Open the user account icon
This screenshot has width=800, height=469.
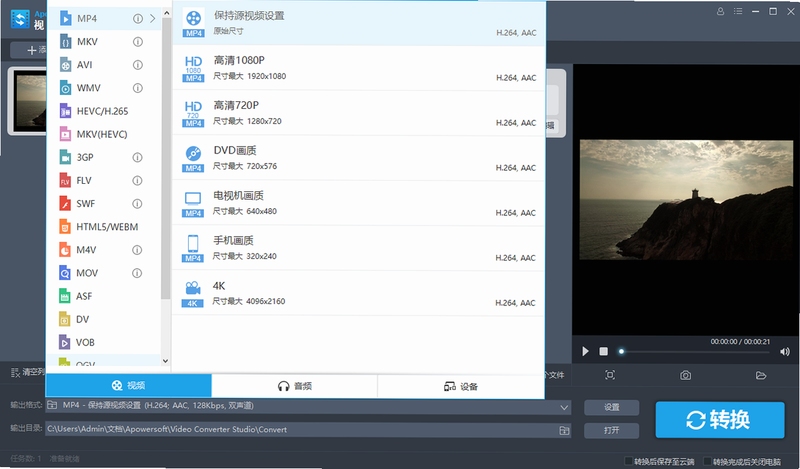click(720, 11)
